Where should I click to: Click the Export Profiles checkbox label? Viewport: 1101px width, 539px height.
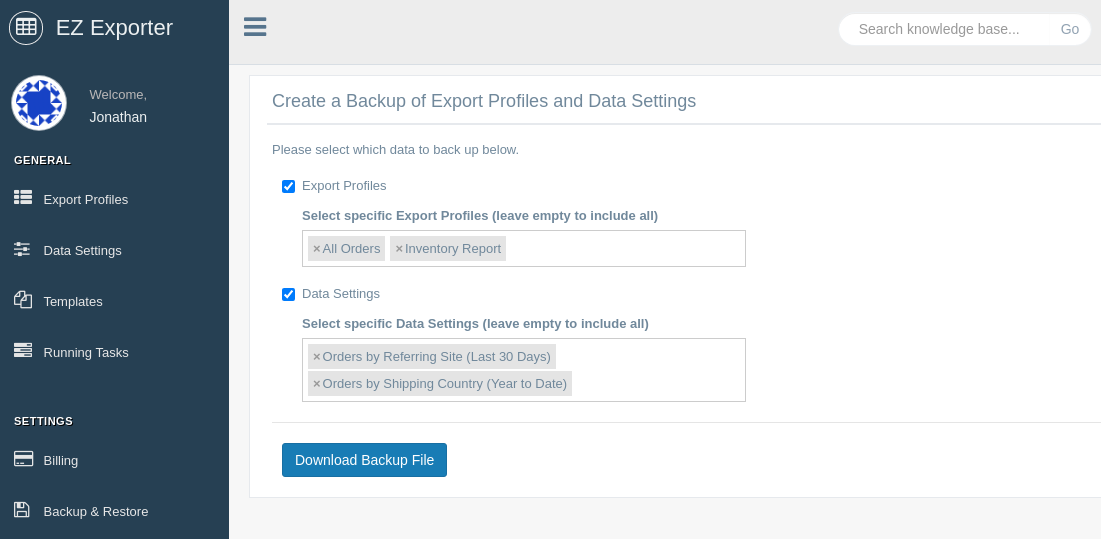[x=344, y=186]
